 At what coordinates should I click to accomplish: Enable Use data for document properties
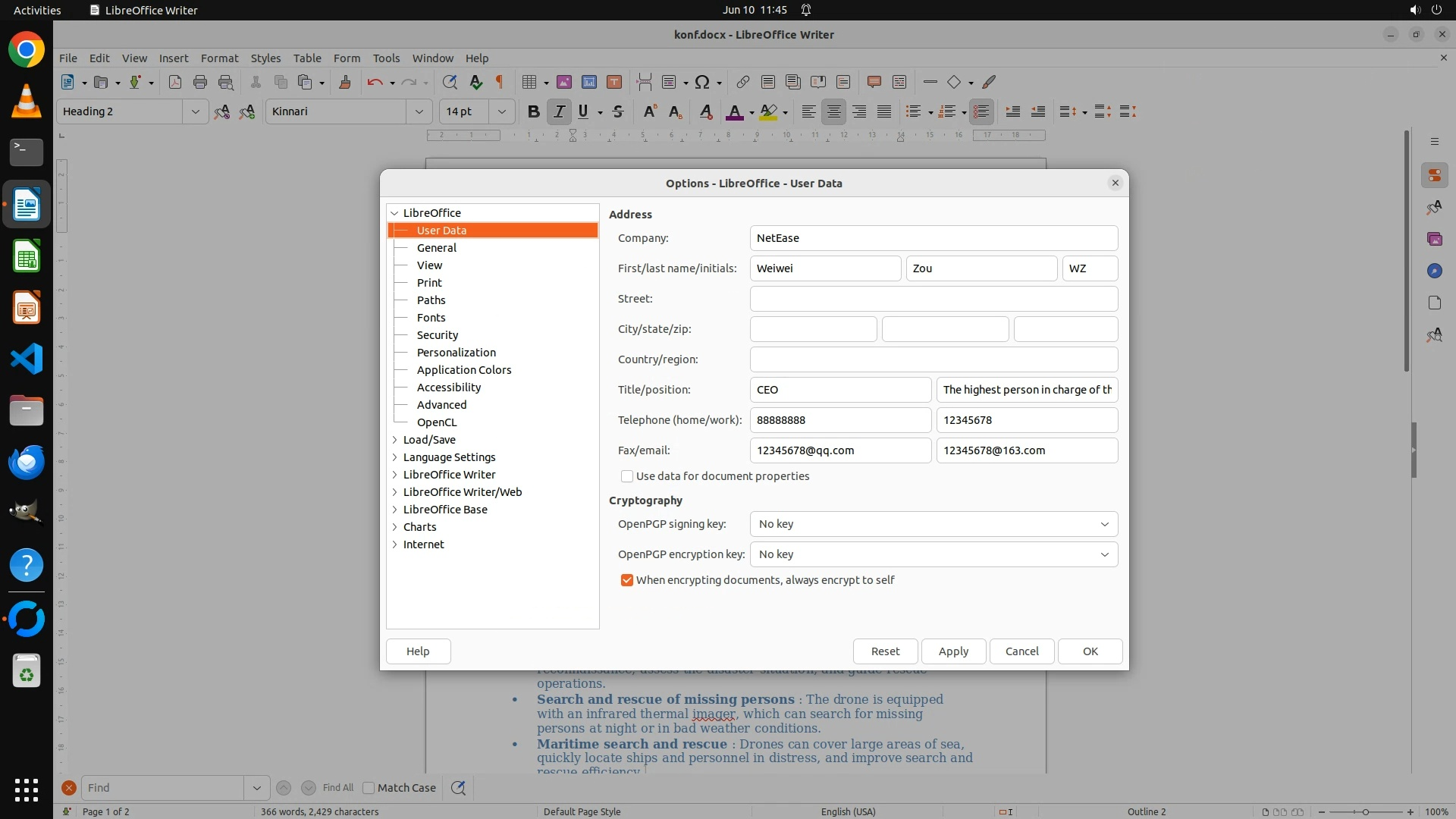tap(627, 476)
